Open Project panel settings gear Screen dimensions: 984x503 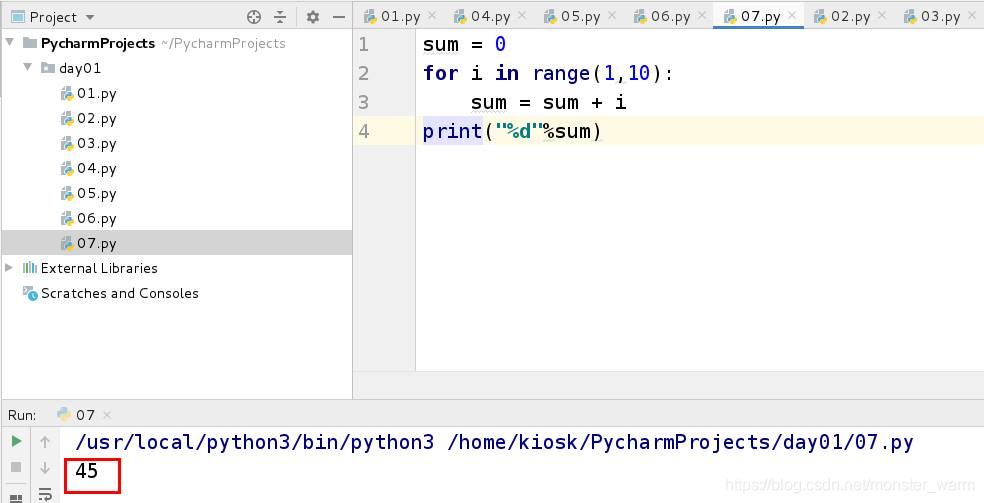(313, 17)
